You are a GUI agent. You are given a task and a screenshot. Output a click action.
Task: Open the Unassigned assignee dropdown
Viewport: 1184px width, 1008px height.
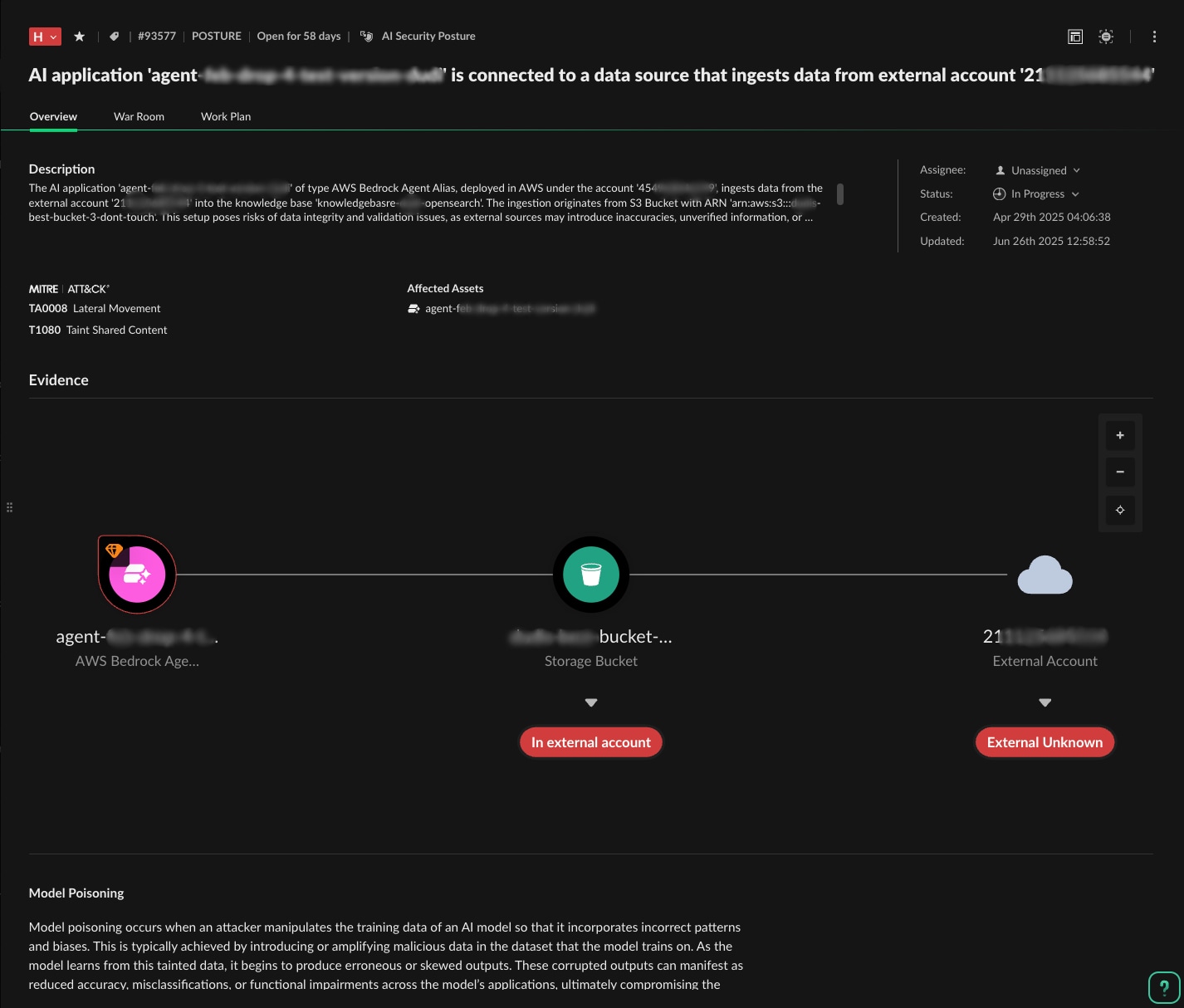[1038, 170]
